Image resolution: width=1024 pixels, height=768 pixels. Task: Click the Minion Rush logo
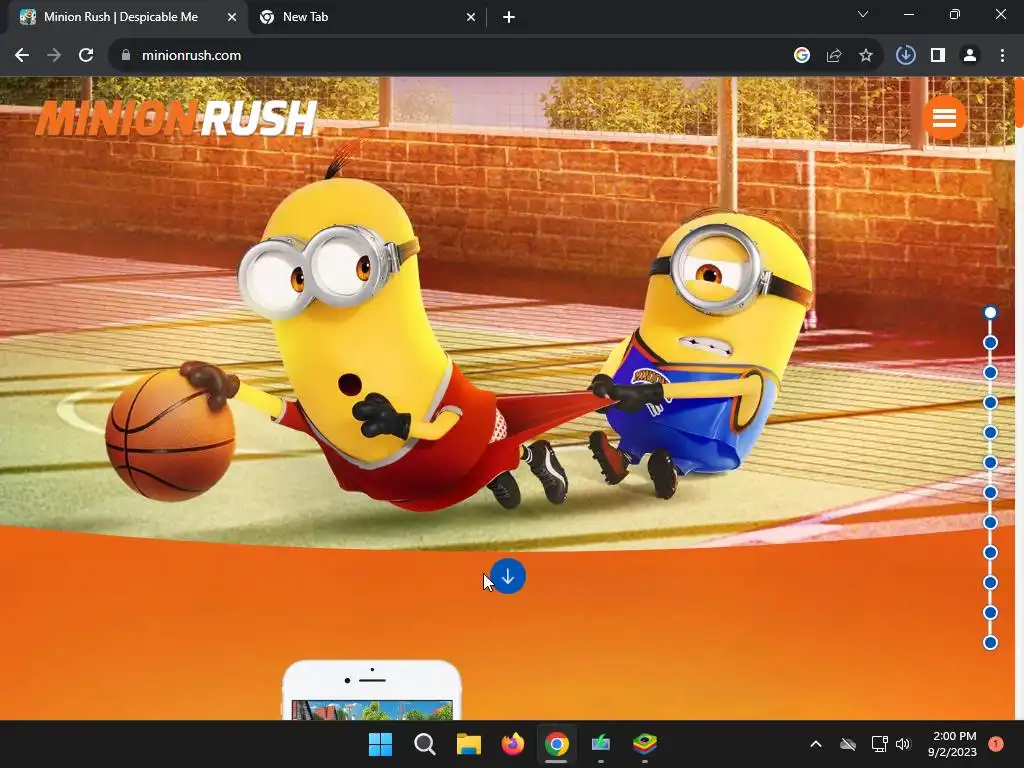tap(176, 118)
